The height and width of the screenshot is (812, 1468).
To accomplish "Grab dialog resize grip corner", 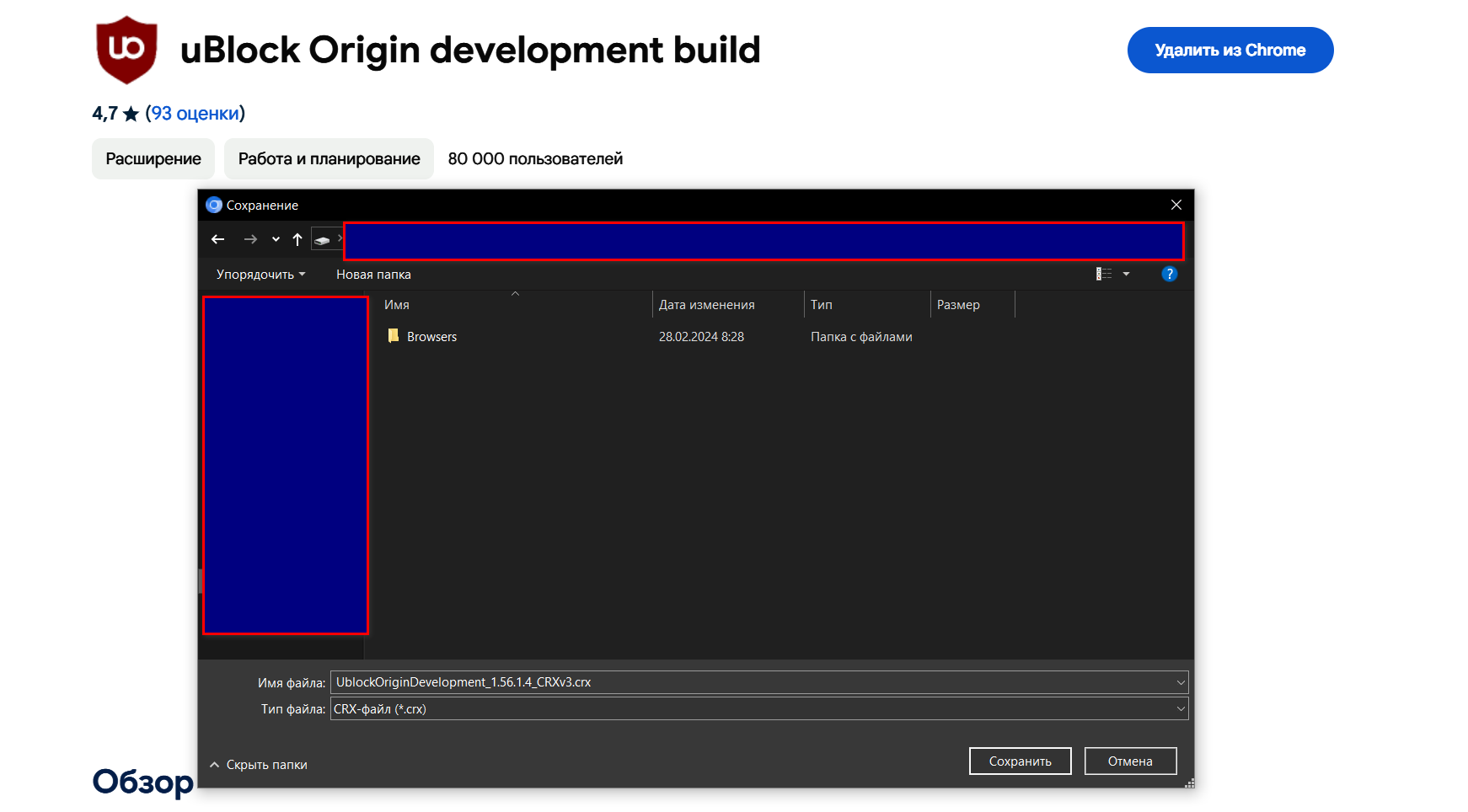I will coord(1189,783).
